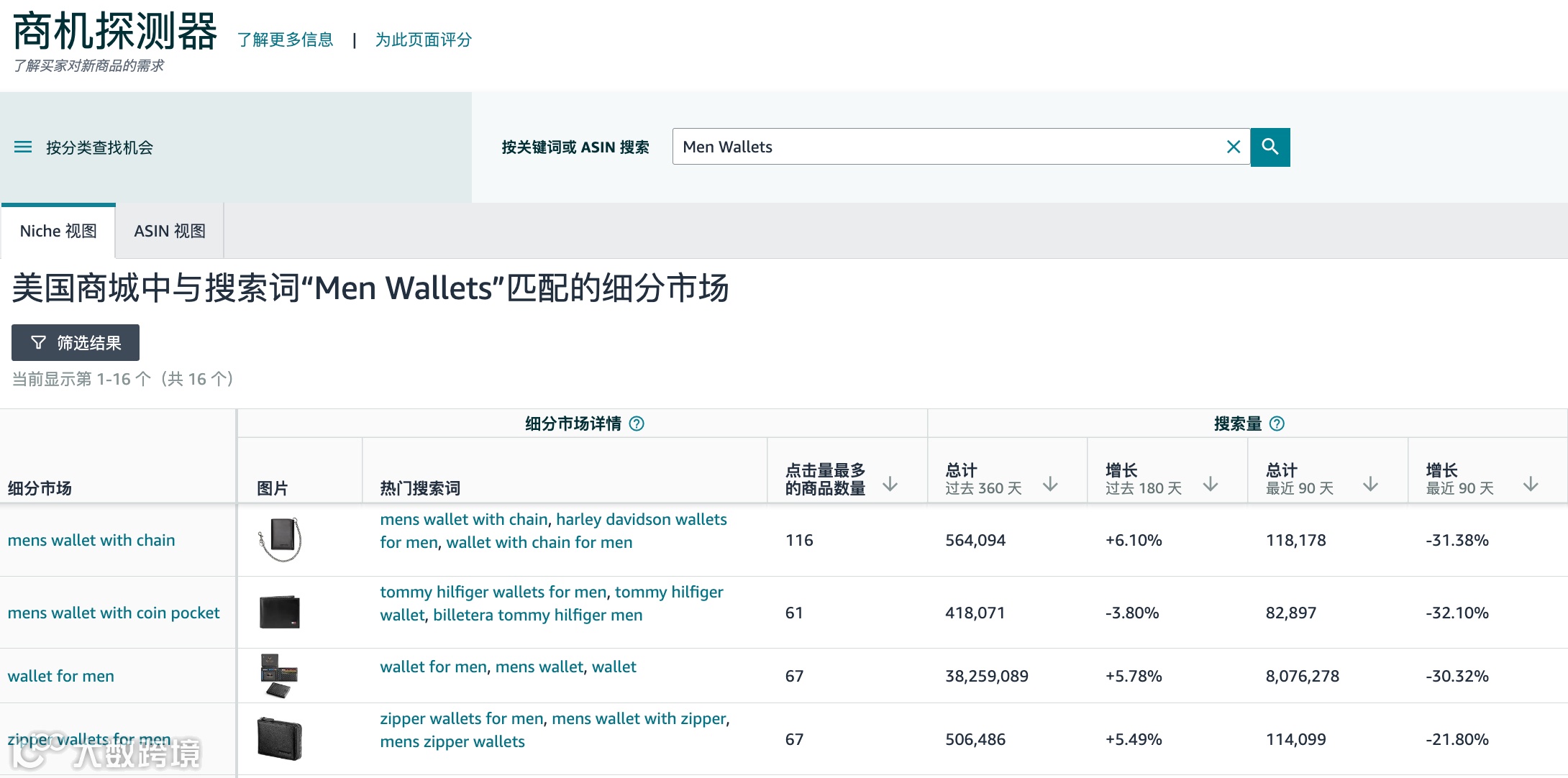This screenshot has width=1568, height=778.
Task: Open 为此页面评分 link
Action: (423, 40)
